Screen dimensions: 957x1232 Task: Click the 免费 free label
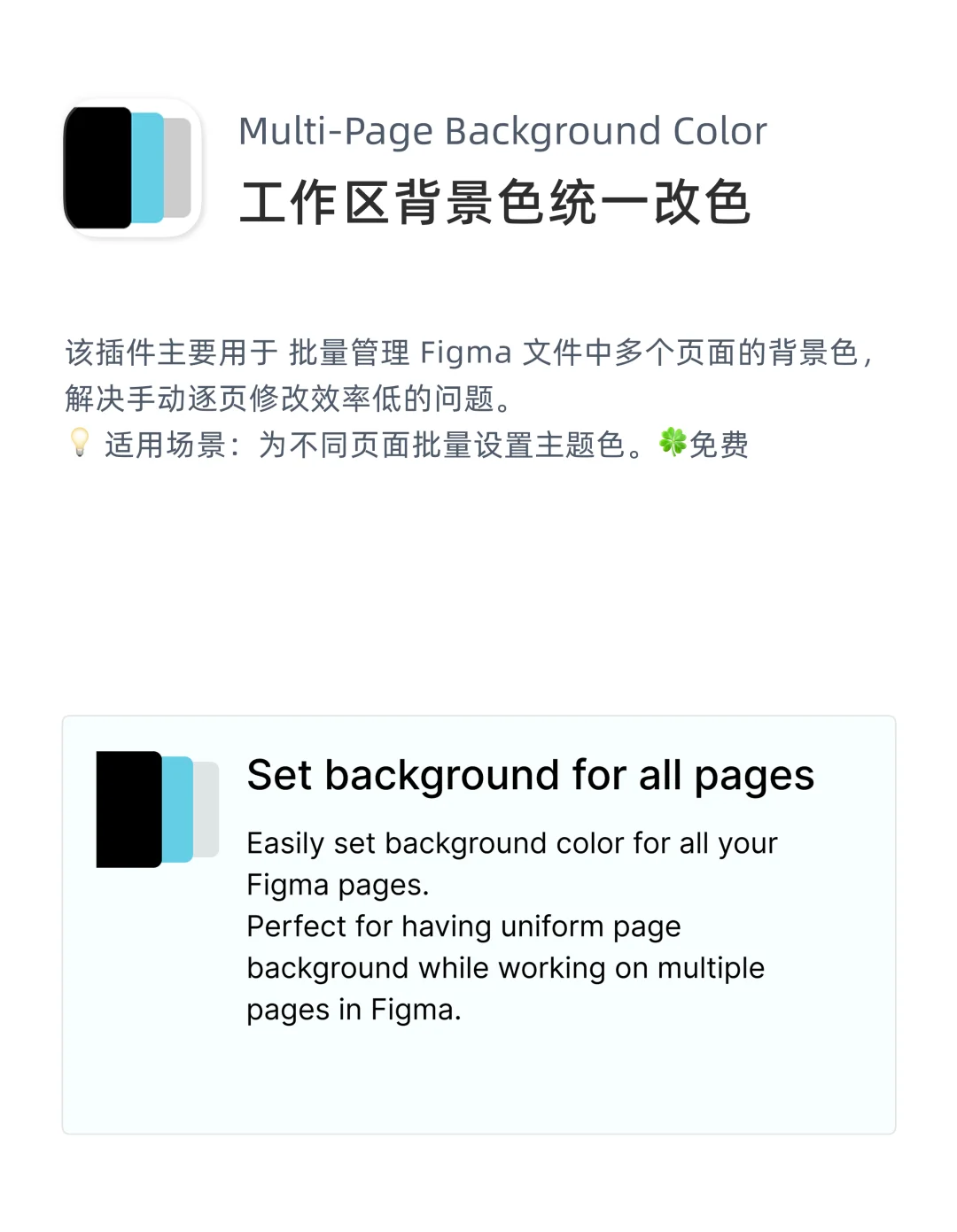tap(719, 444)
